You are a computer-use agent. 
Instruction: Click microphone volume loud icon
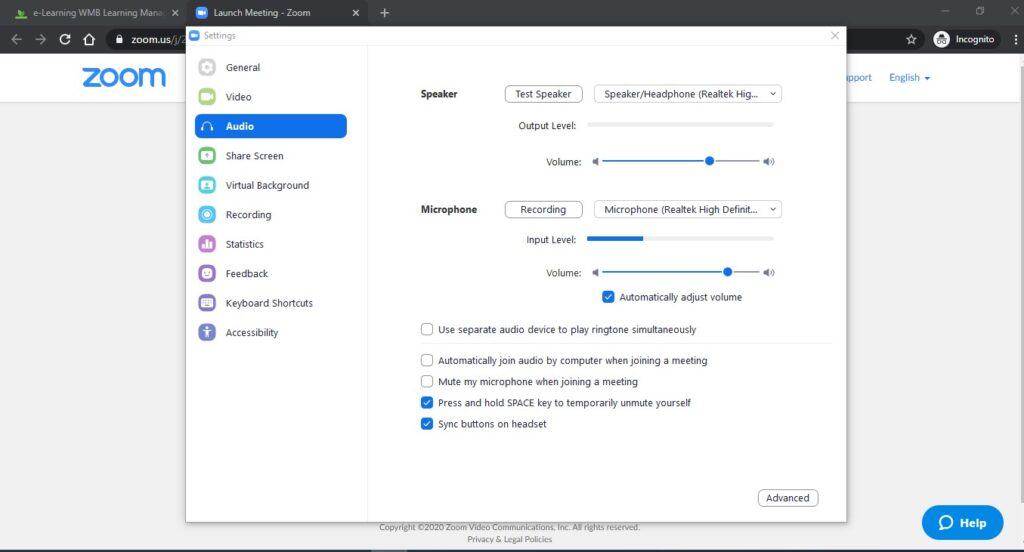click(769, 272)
